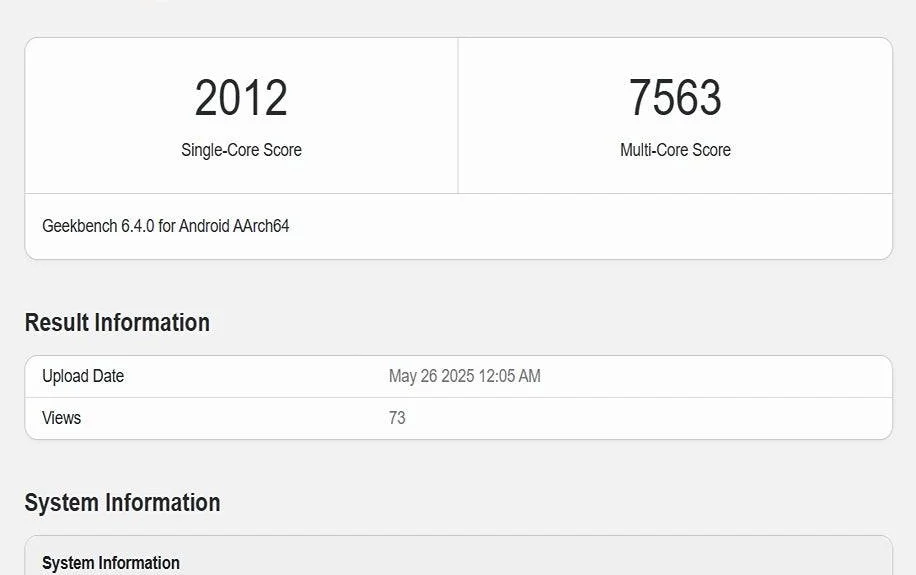The height and width of the screenshot is (575, 916).
Task: Click the word Geekbench in version line
Action: coord(79,226)
